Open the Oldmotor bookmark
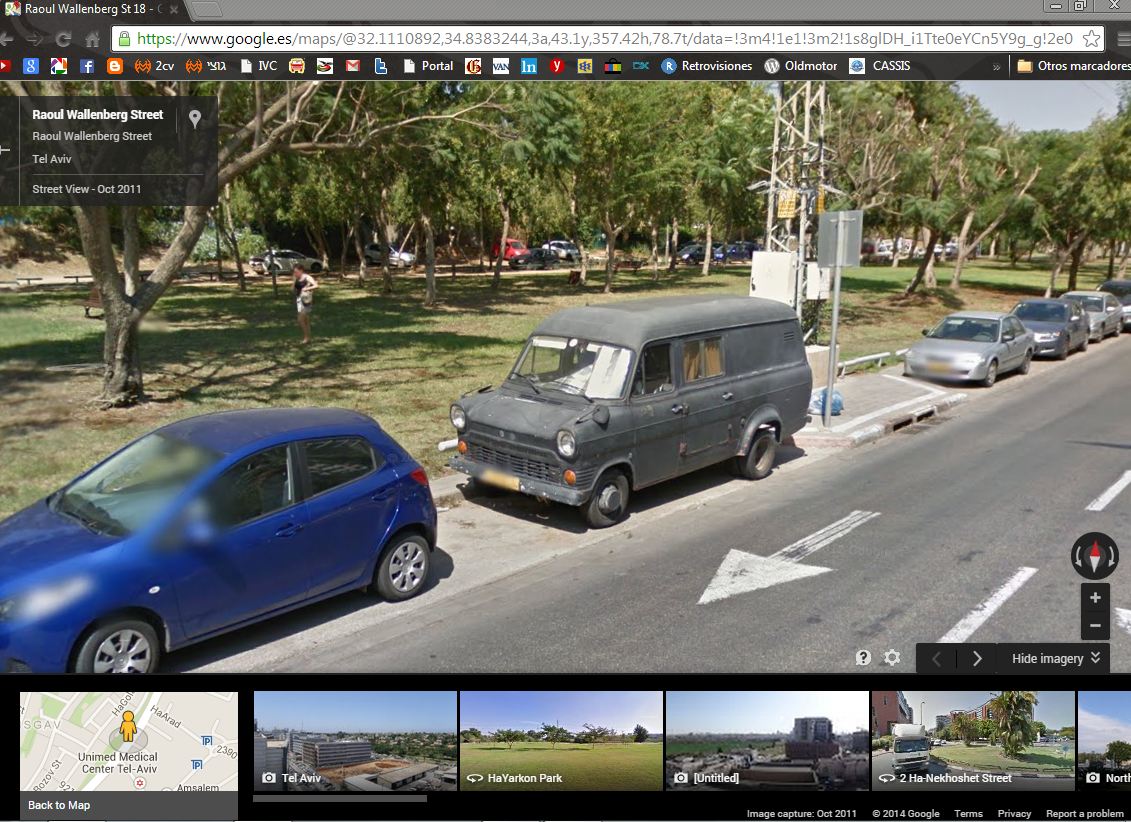This screenshot has width=1131, height=822. pyautogui.click(x=799, y=66)
